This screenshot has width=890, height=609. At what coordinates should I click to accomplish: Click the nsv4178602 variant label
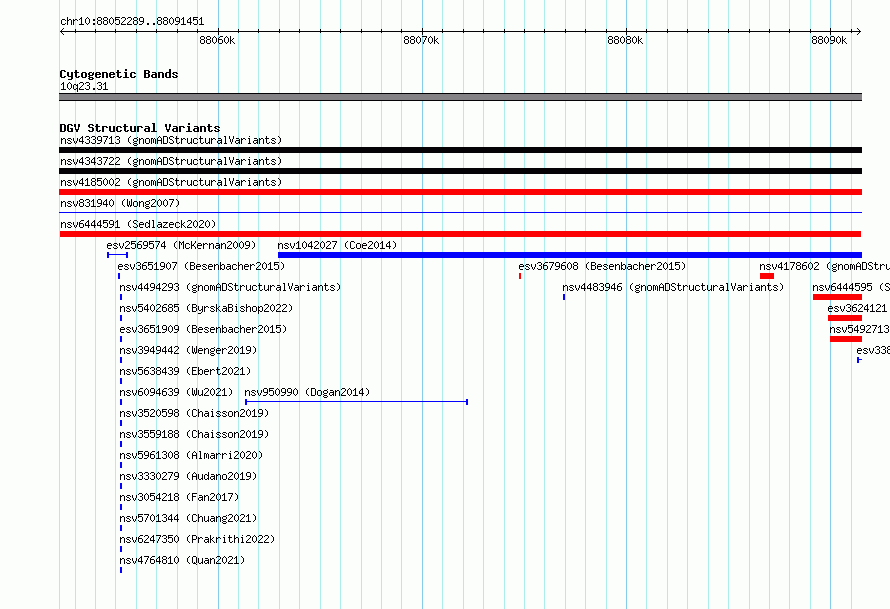824,266
